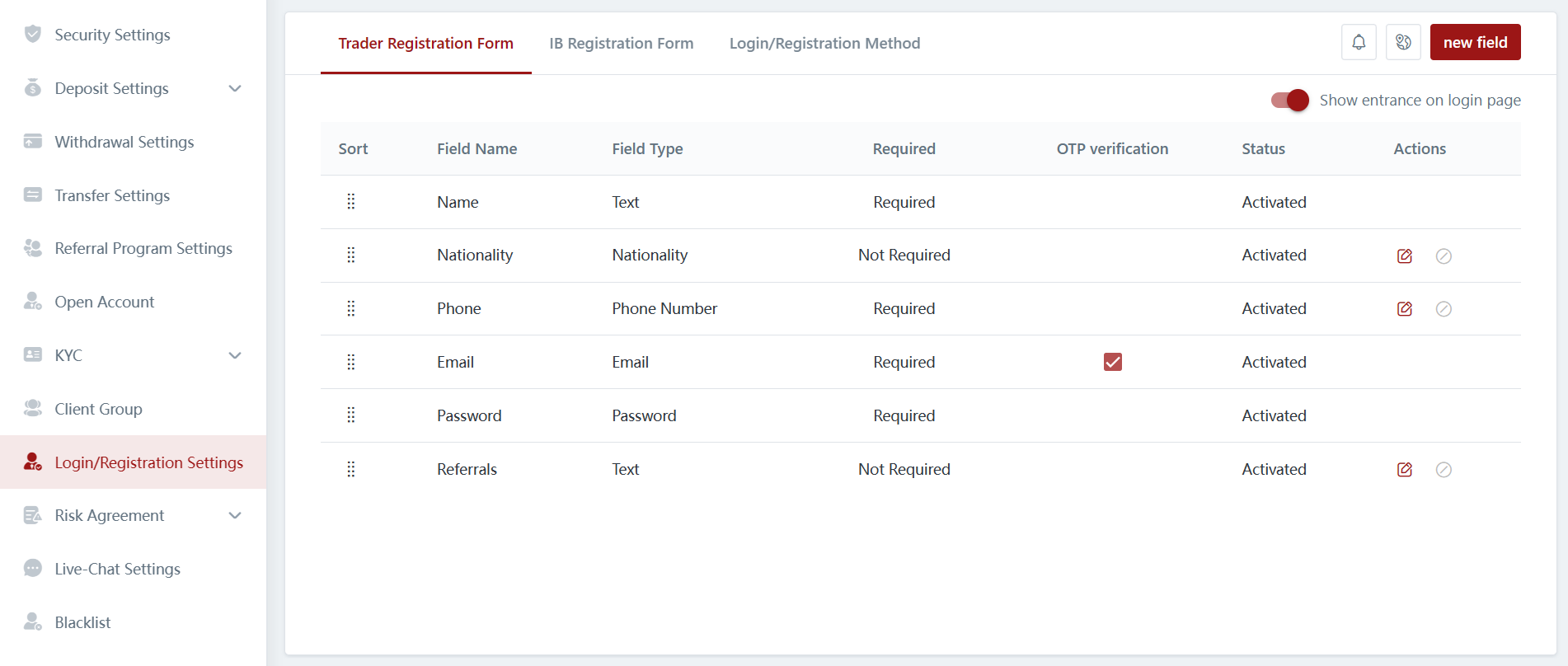This screenshot has height=666, width=1568.
Task: Disable the Nationality field
Action: [x=1444, y=256]
